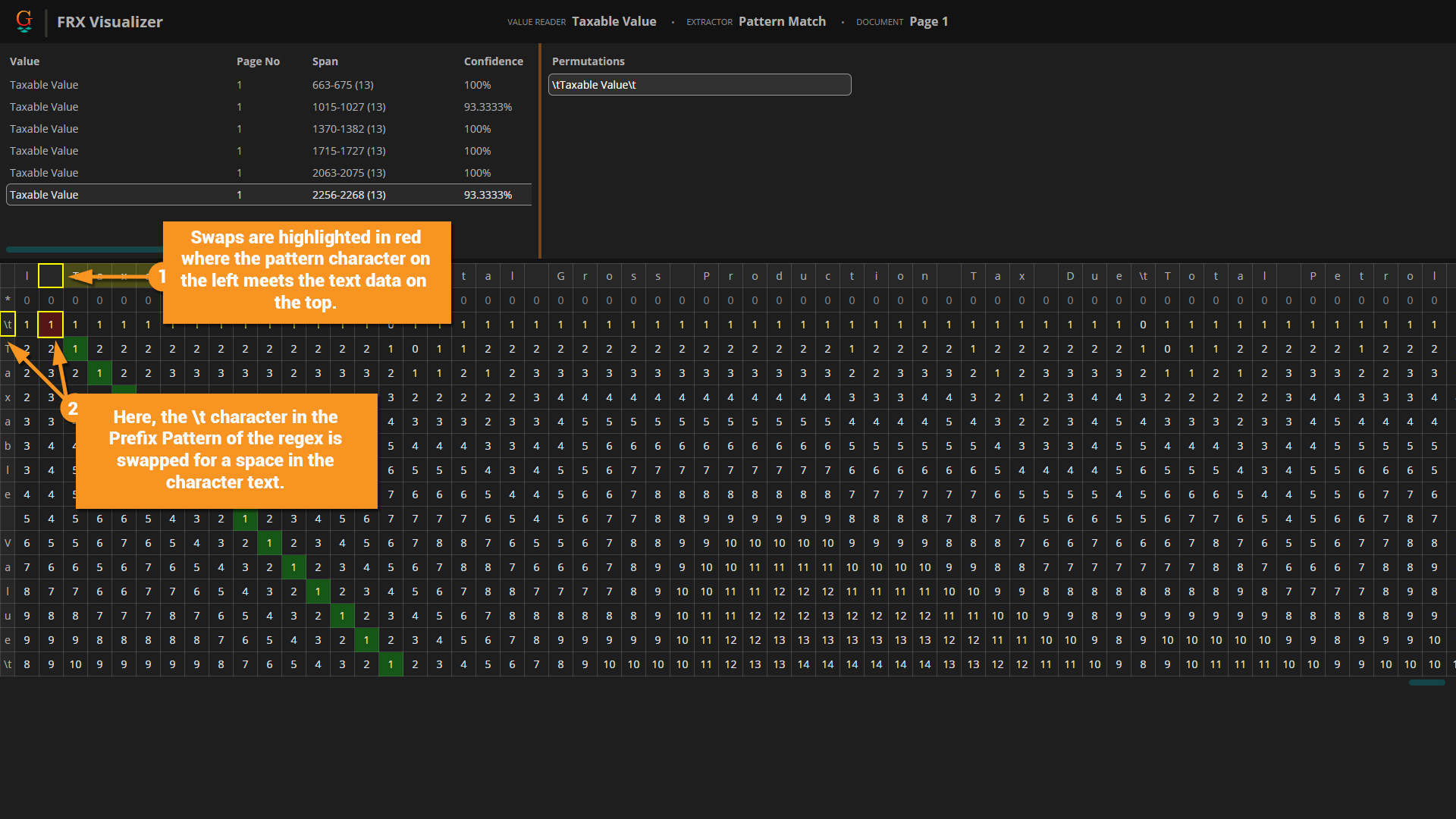Click green cell in bottom \t row

391,664
